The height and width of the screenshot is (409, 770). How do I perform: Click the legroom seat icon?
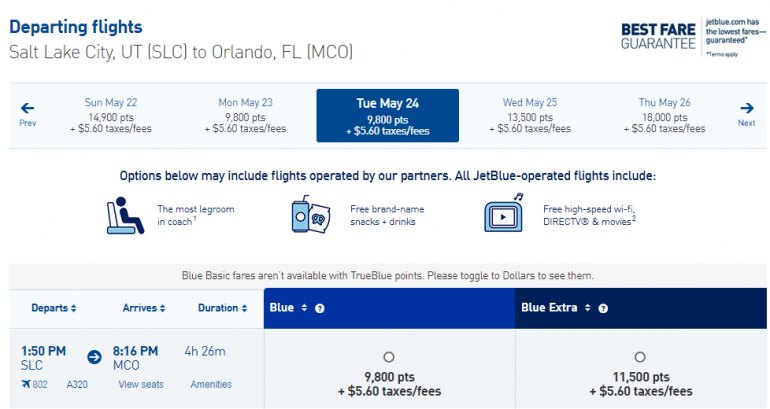click(x=124, y=216)
